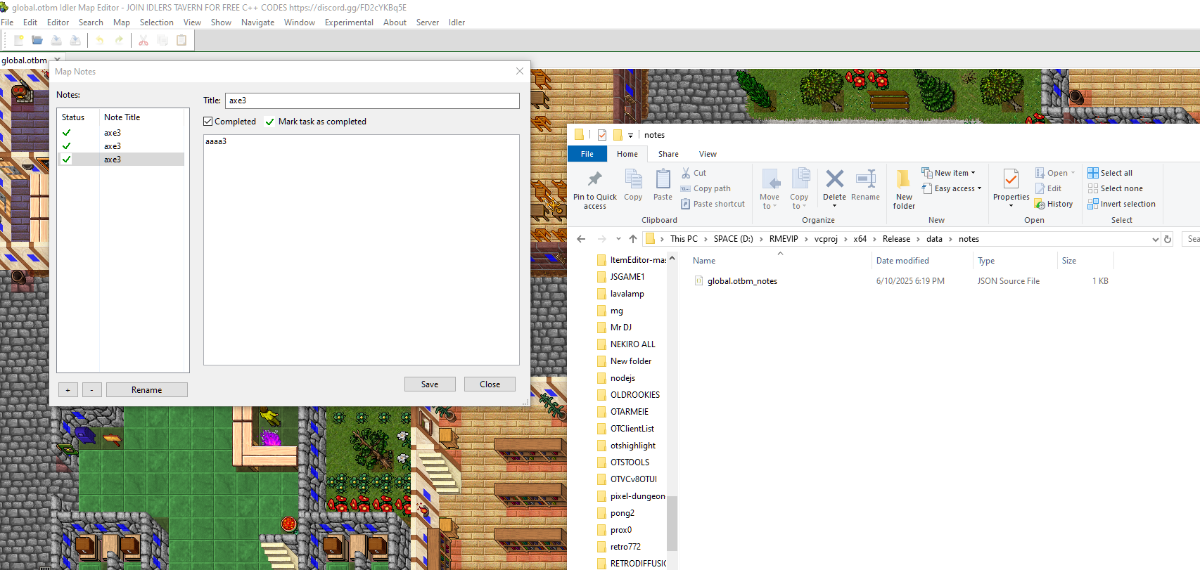Go up one folder with Up arrow
The height and width of the screenshot is (570, 1200).
click(x=633, y=239)
